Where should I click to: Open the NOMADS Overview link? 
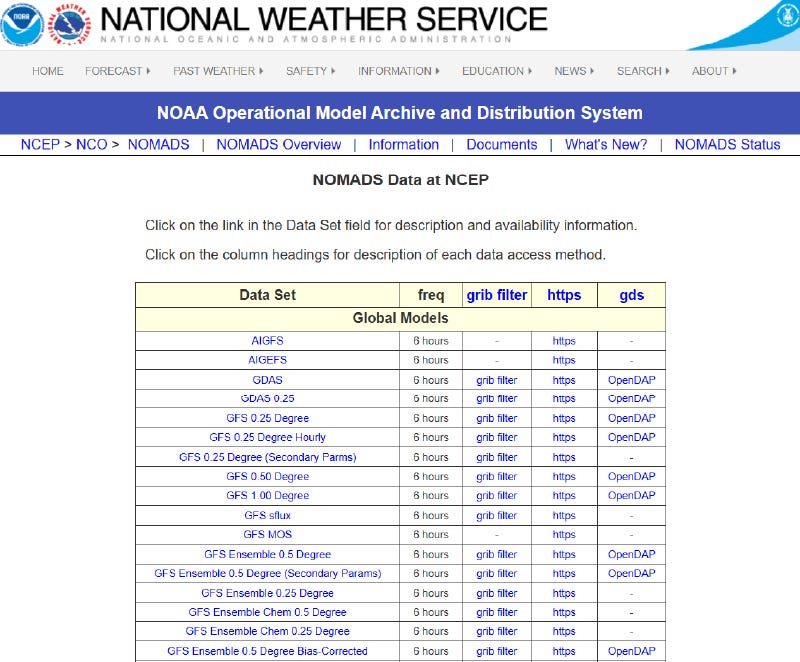point(279,144)
